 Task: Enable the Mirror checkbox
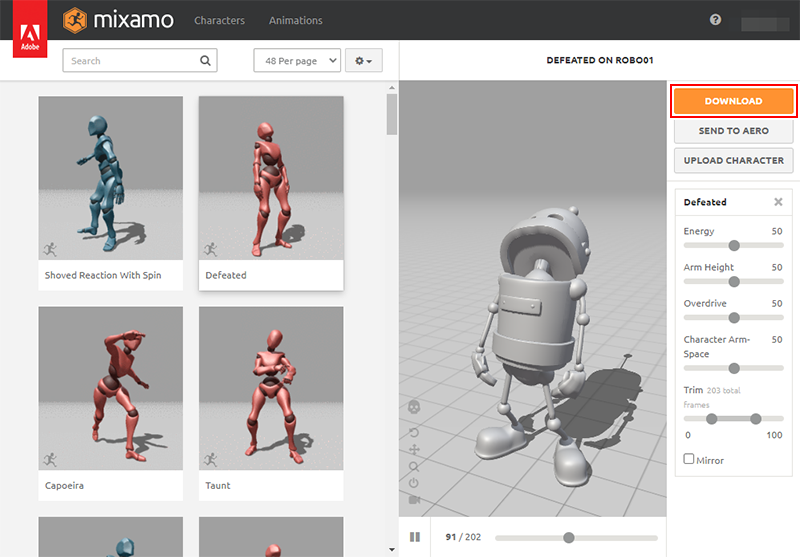pos(689,460)
